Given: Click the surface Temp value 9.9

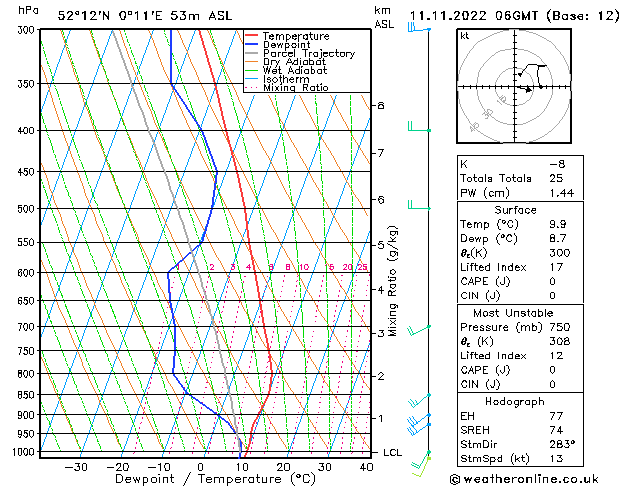Looking at the screenshot, I should pos(558,224).
